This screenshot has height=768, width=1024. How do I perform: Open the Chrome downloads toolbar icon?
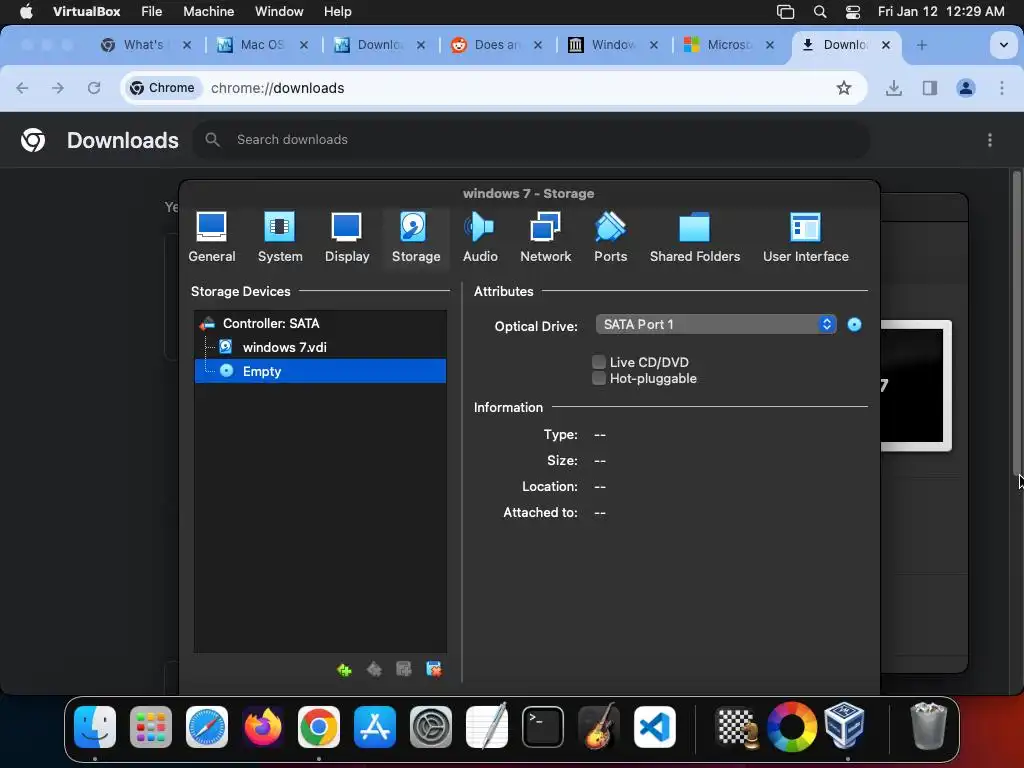(x=893, y=88)
